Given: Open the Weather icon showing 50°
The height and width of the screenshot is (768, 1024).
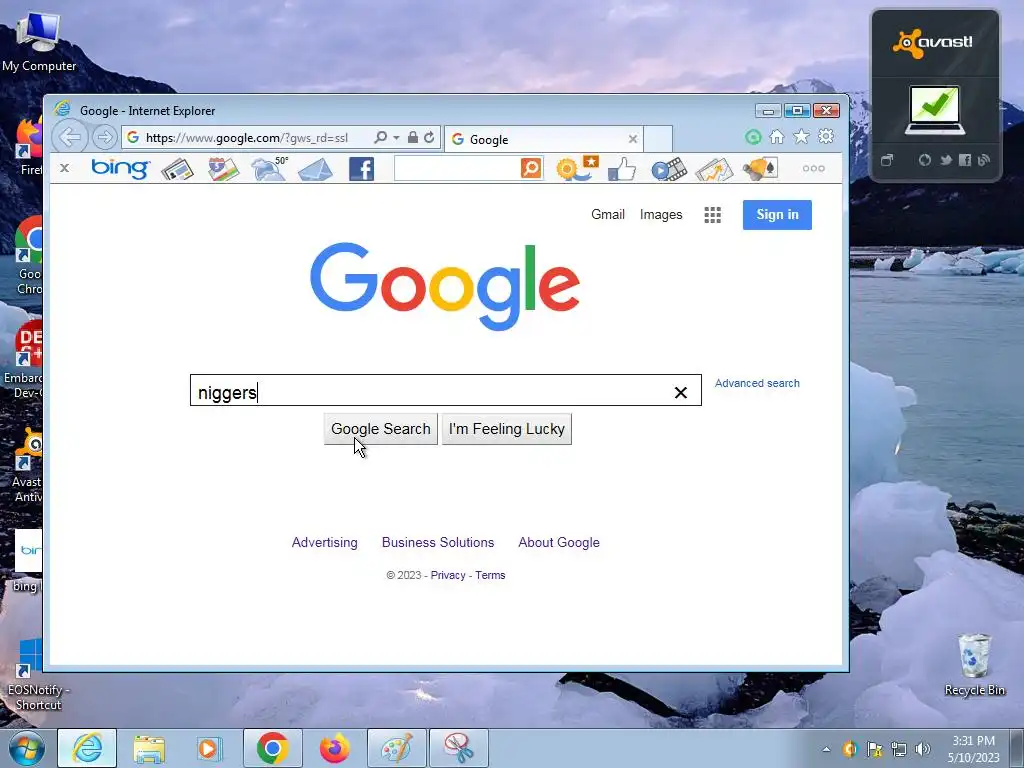Looking at the screenshot, I should coord(269,168).
